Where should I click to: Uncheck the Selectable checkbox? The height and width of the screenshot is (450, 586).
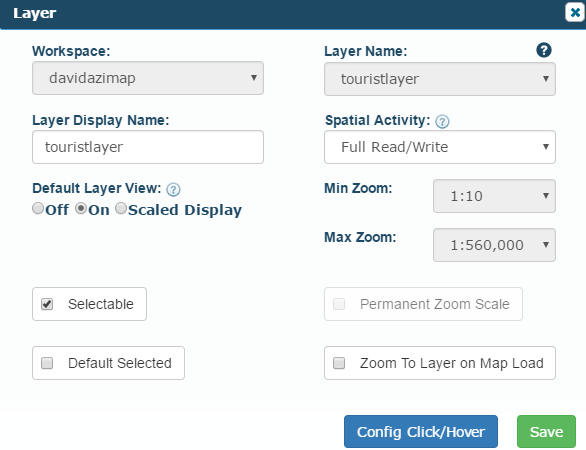pos(47,304)
